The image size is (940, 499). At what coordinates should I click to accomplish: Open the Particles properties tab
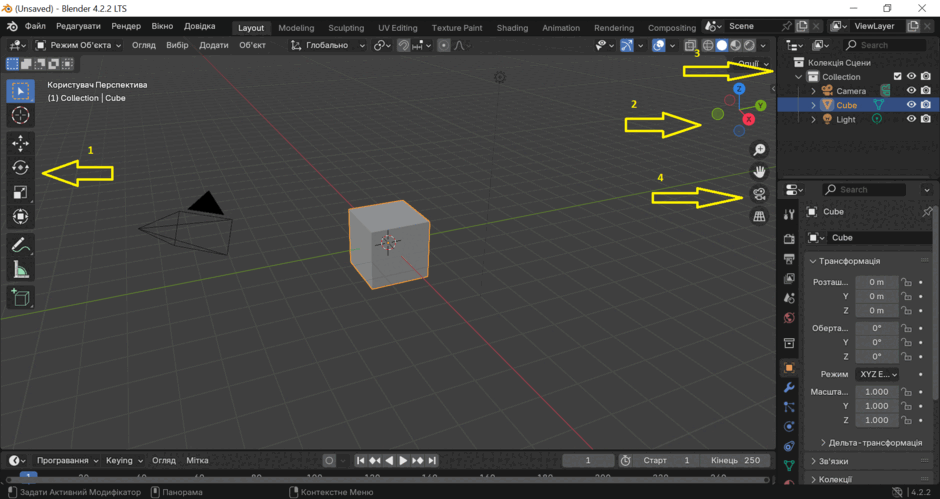coord(789,407)
